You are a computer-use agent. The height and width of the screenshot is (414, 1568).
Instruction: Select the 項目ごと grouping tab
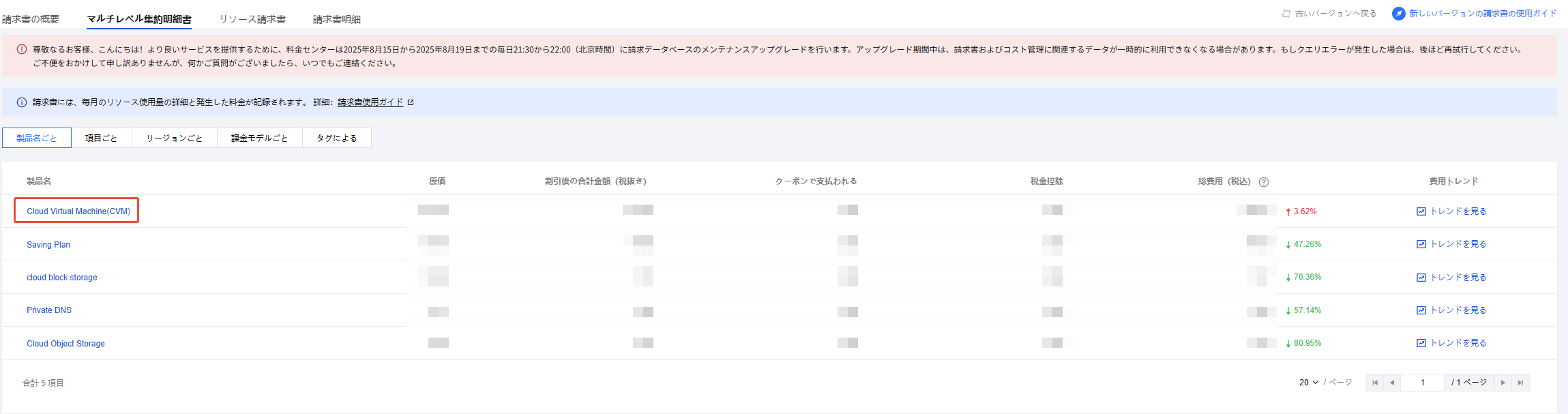[x=102, y=138]
